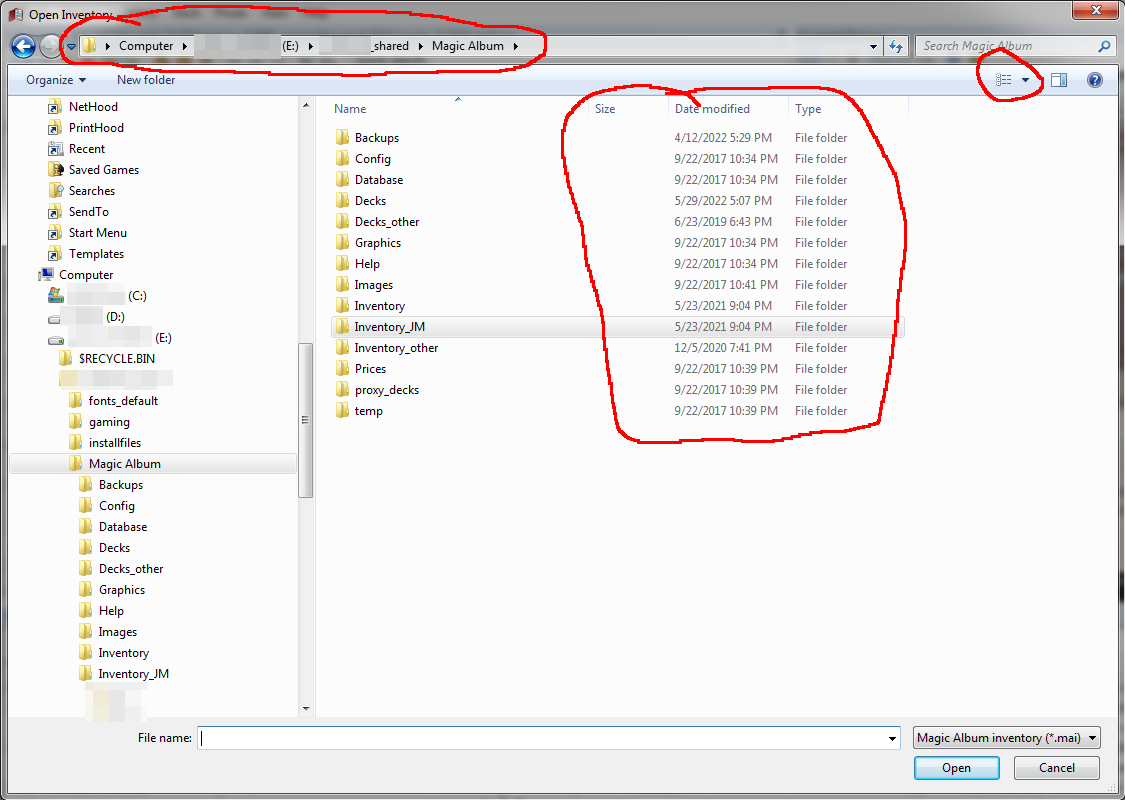
Task: Click the Magic Album breadcrumb segment
Action: tap(468, 46)
